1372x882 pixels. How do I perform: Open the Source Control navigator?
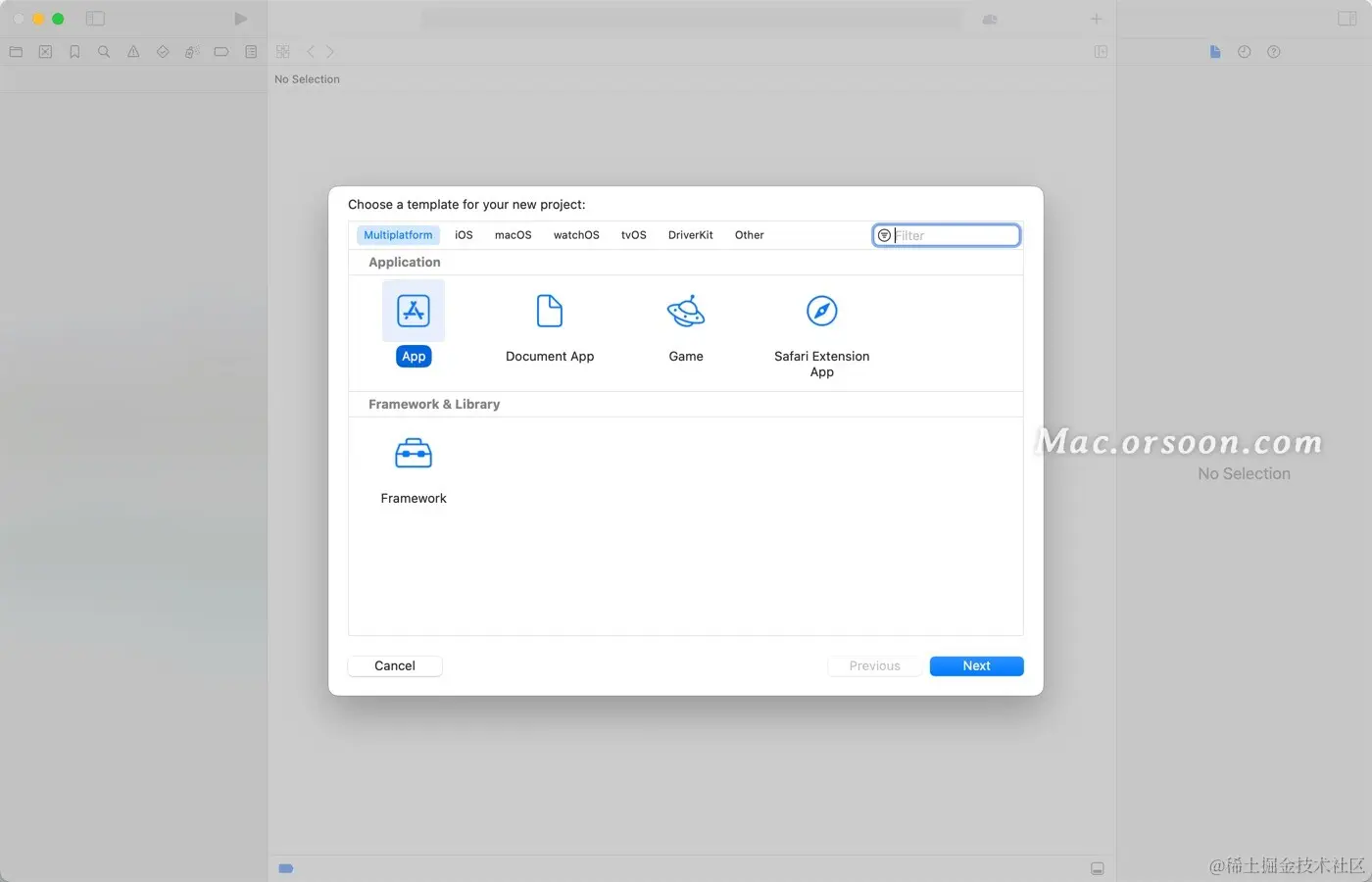(x=45, y=52)
